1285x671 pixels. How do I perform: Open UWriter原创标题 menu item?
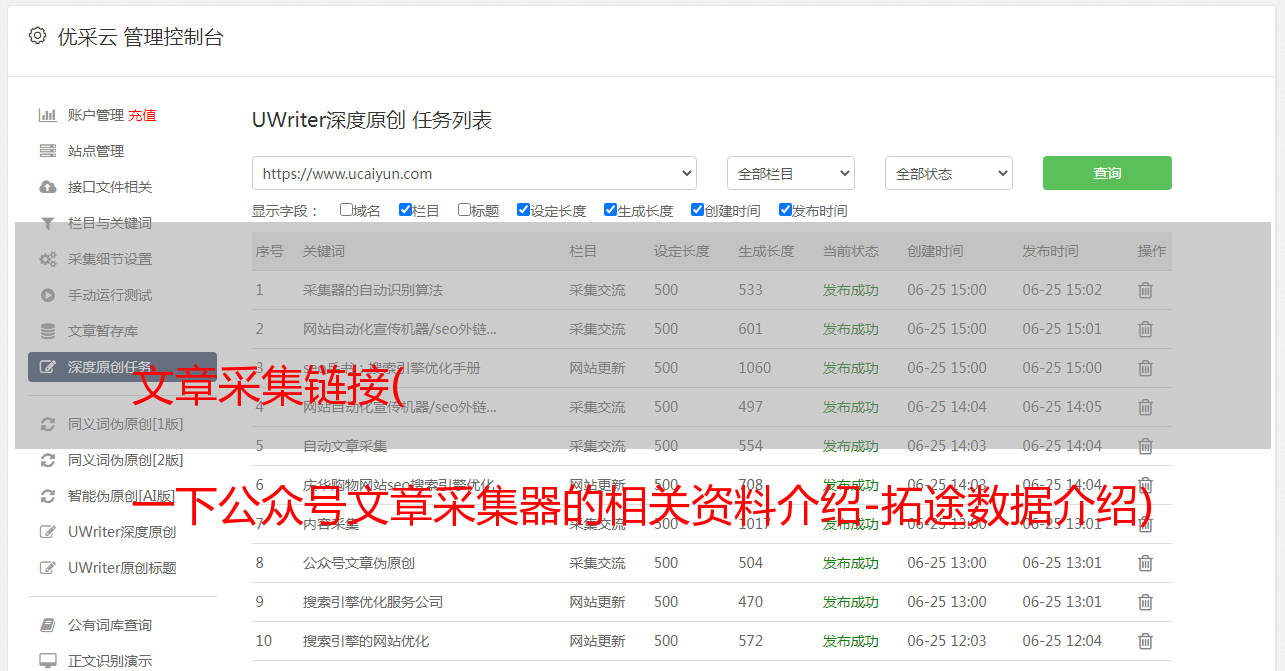tap(122, 568)
